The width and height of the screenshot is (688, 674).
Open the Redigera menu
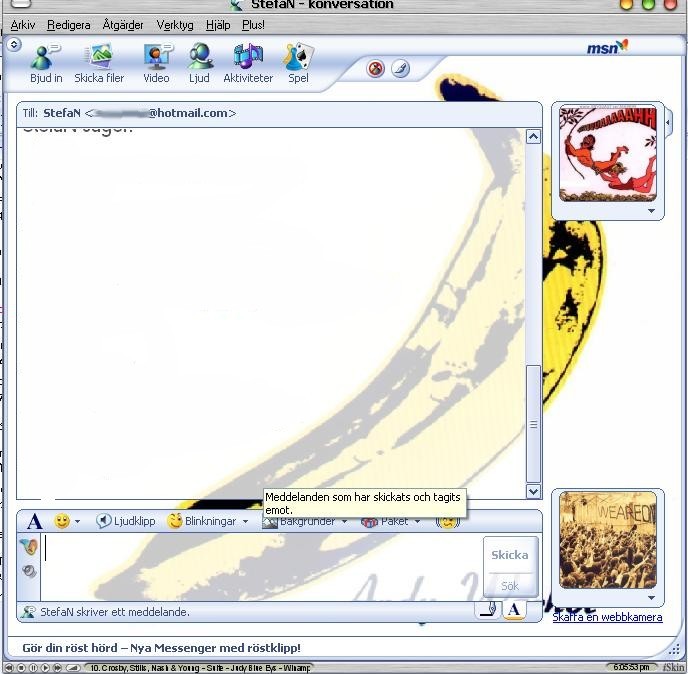[68, 25]
